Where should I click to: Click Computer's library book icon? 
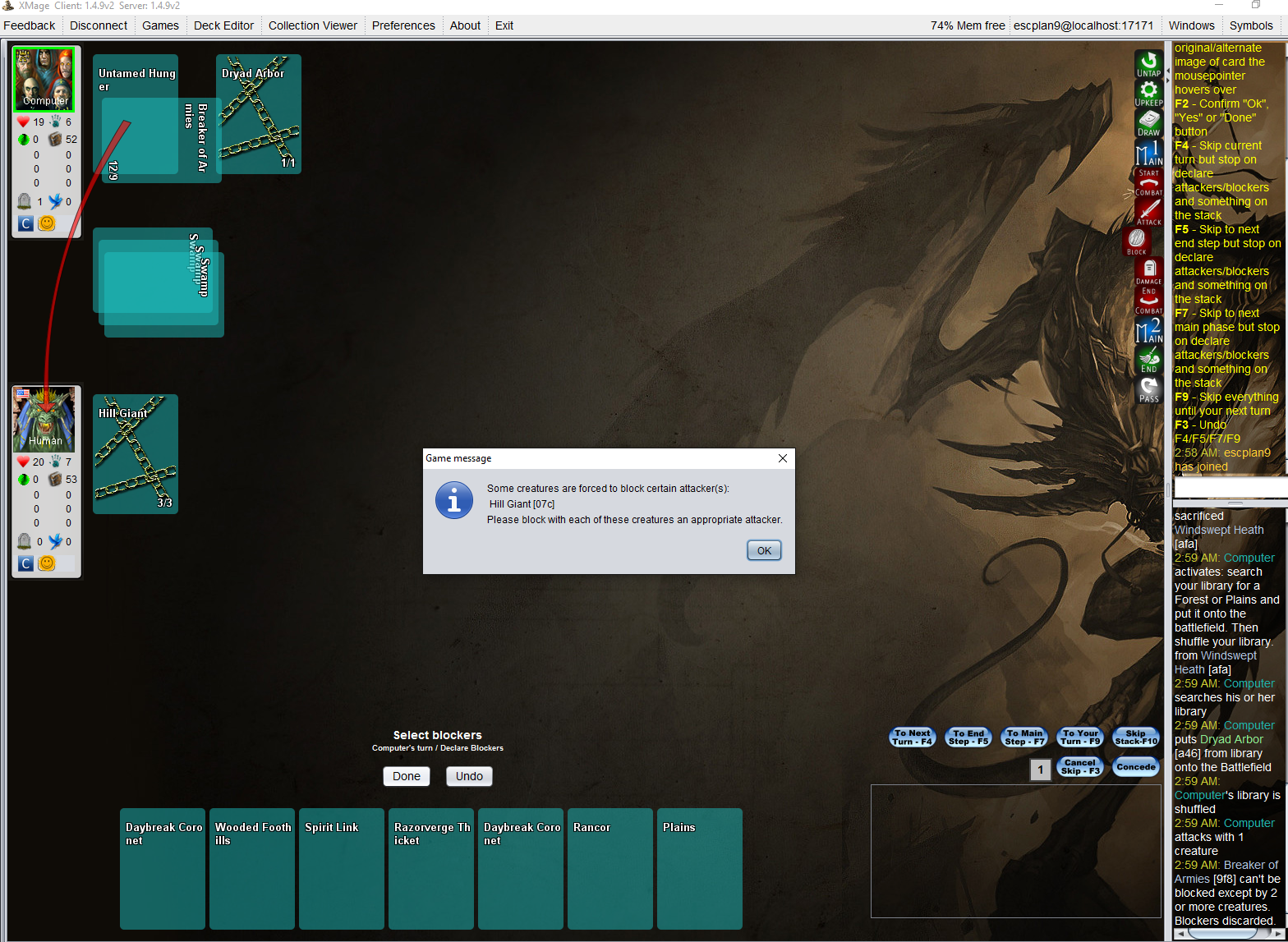click(55, 139)
